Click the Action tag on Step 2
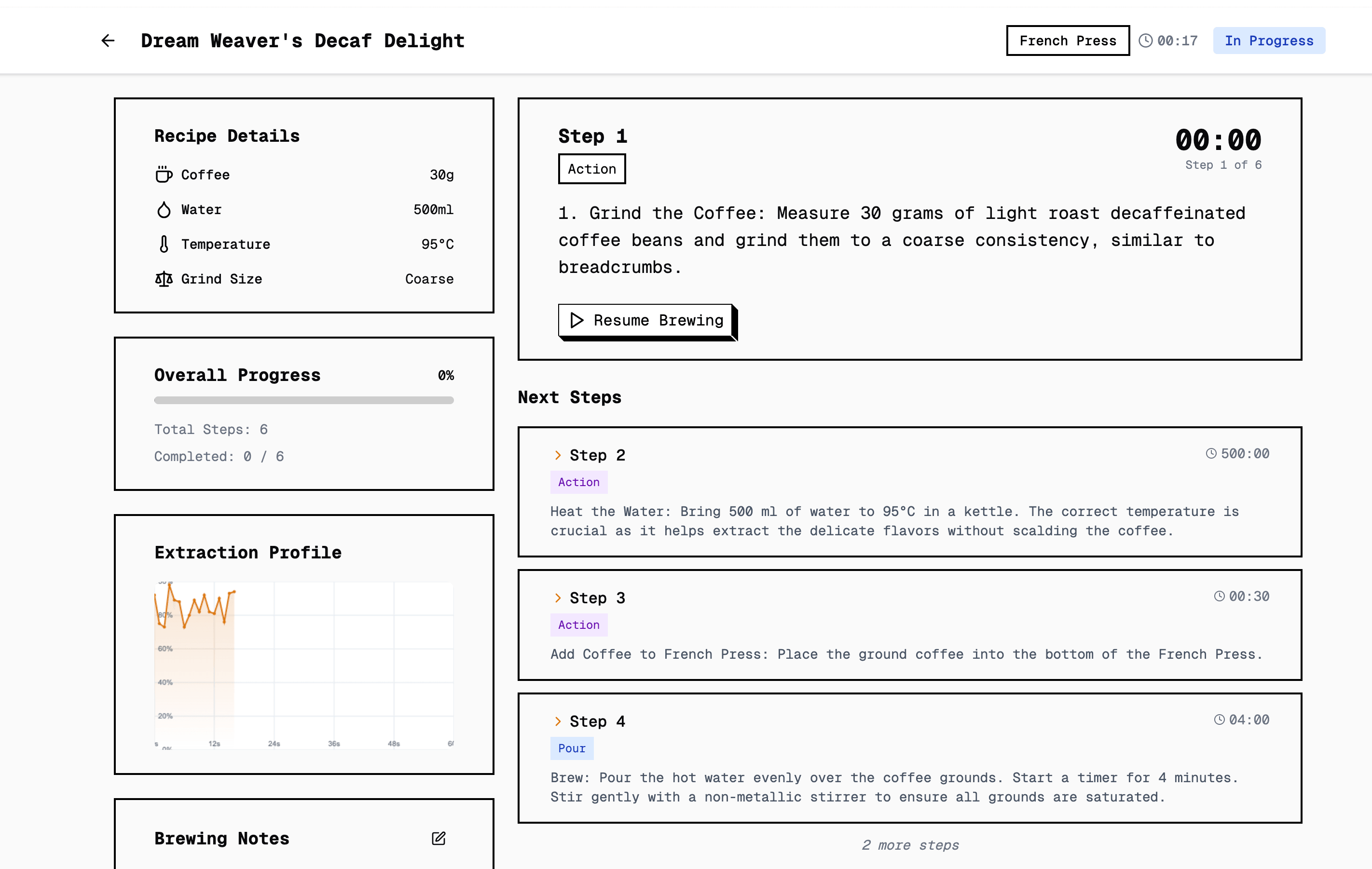The image size is (1372, 869). [579, 482]
